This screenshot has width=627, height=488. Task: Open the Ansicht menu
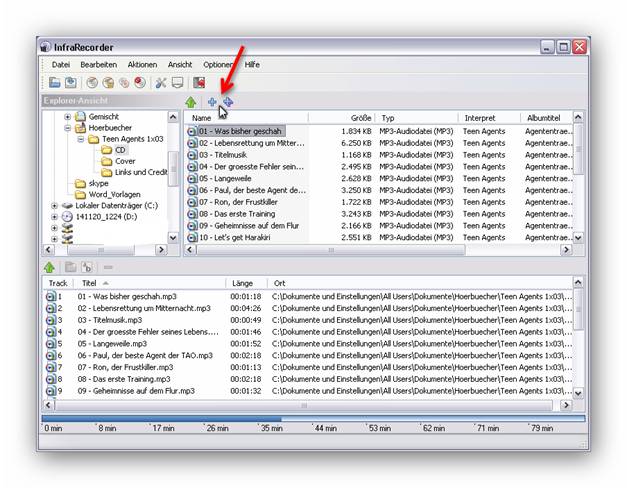click(x=180, y=64)
